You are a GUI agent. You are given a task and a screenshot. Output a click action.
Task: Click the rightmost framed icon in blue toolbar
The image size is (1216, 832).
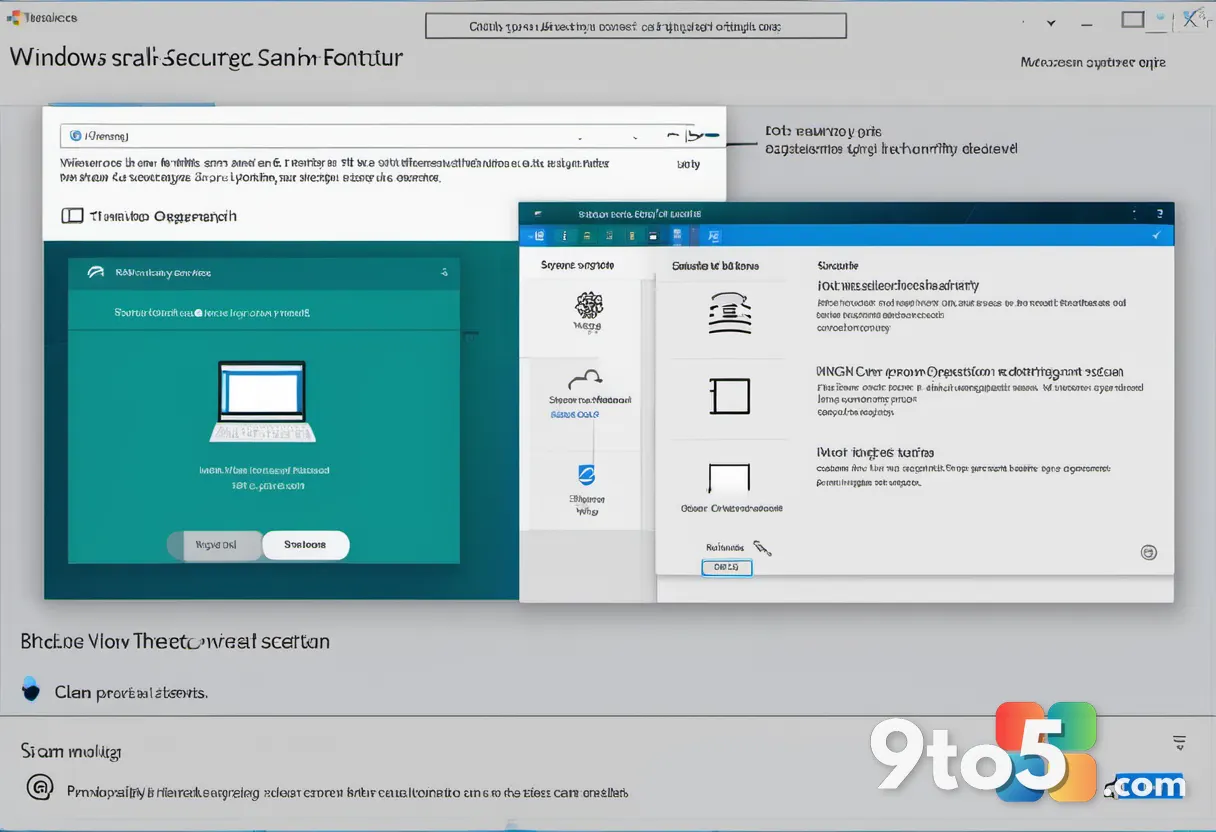714,236
